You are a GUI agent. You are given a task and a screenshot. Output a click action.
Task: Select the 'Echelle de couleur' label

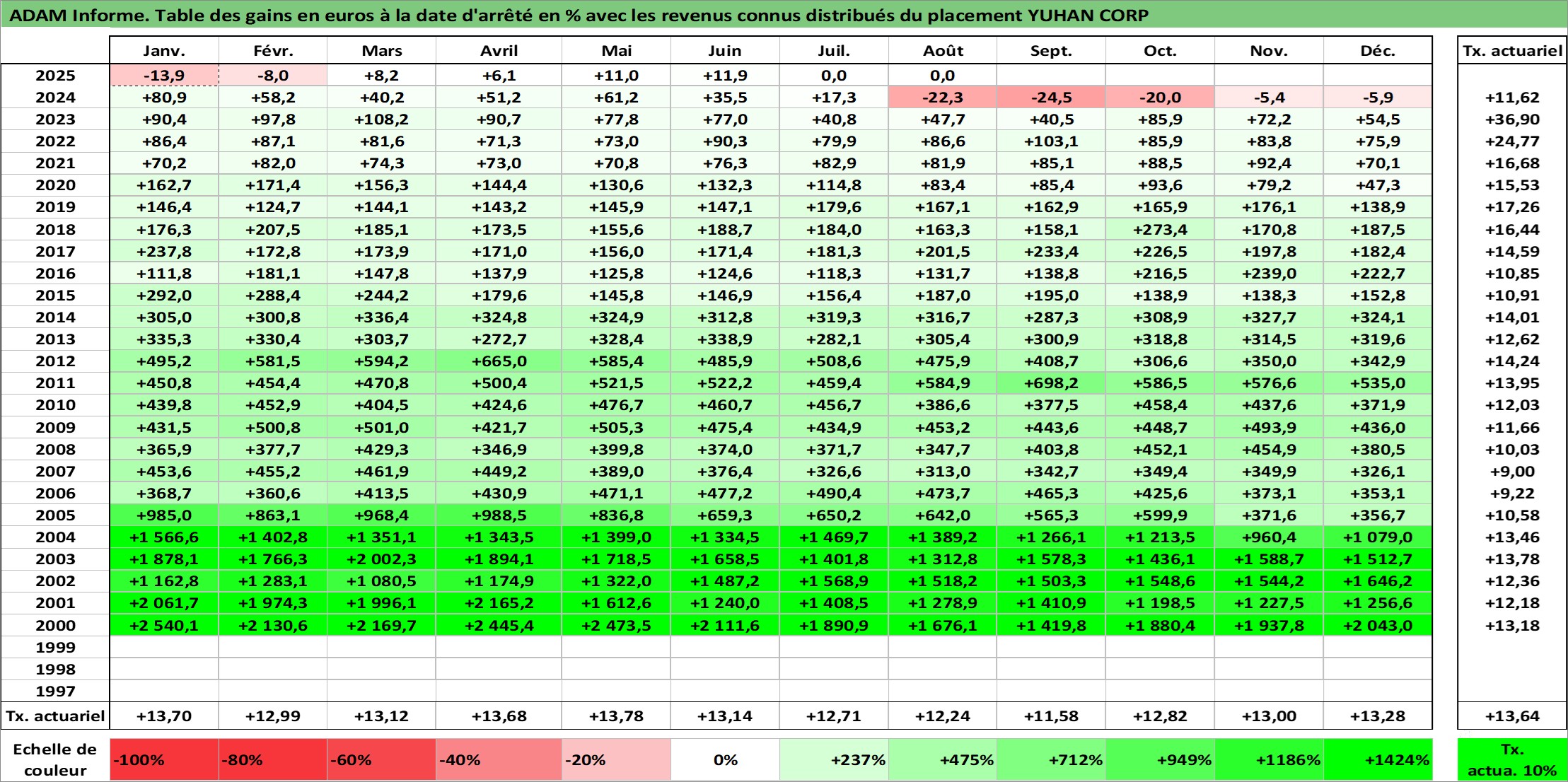pyautogui.click(x=55, y=760)
